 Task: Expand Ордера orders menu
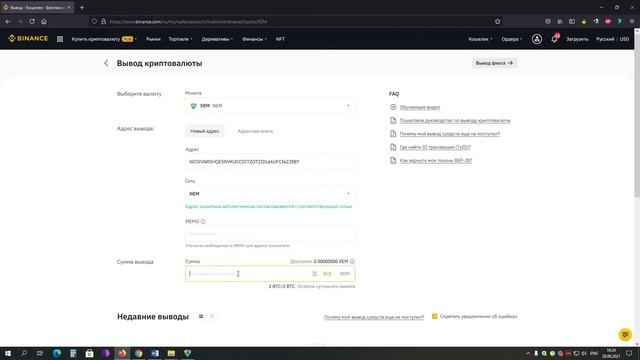point(511,39)
